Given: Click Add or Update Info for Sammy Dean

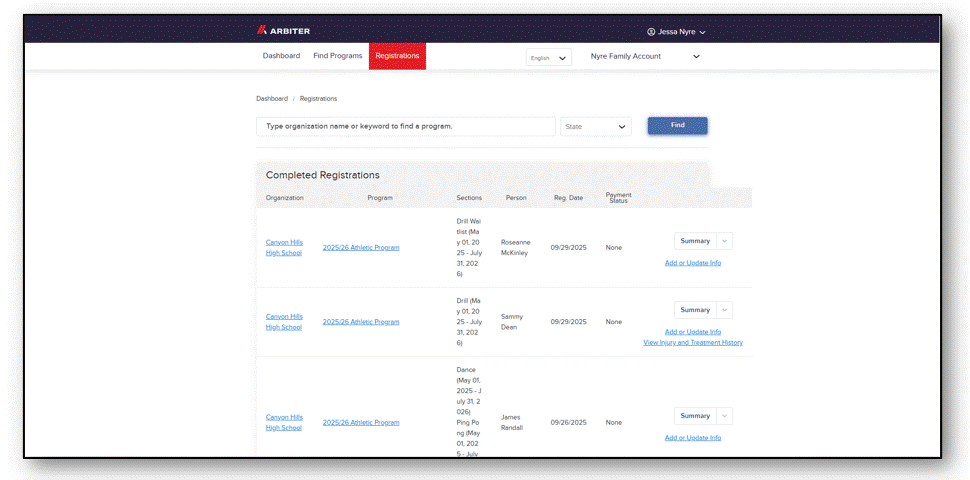Looking at the screenshot, I should point(693,332).
